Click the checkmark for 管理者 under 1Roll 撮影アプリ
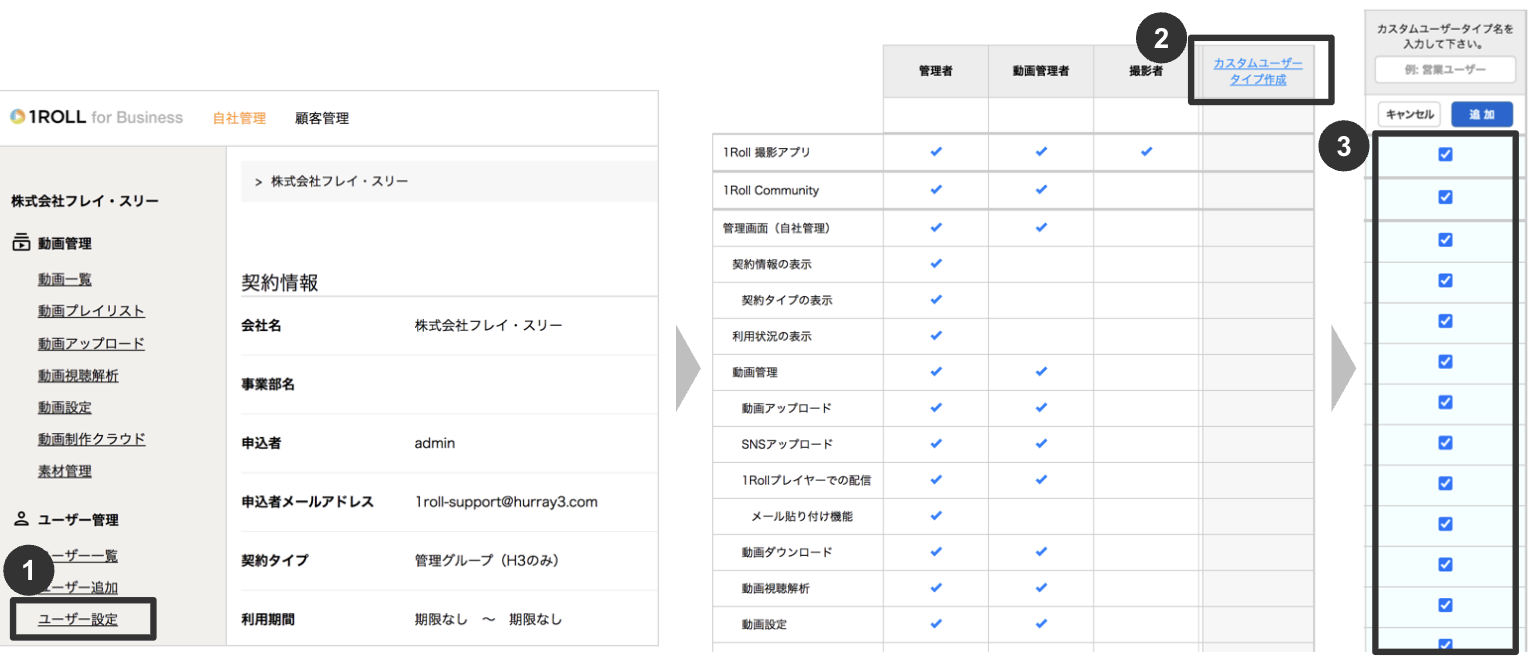The image size is (1534, 668). click(x=936, y=152)
